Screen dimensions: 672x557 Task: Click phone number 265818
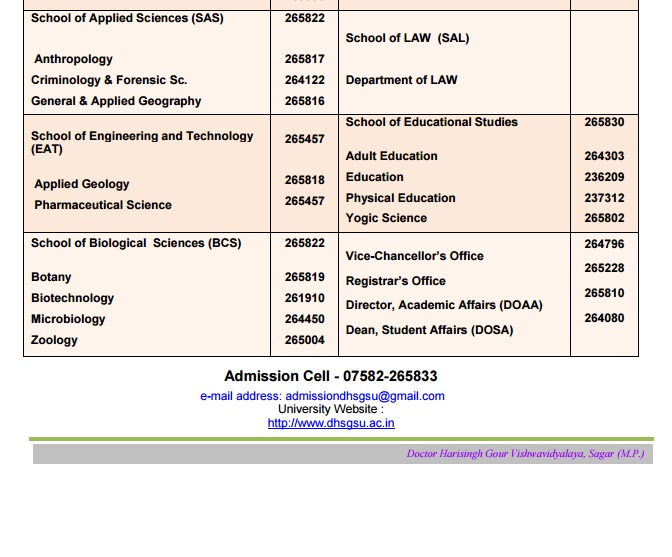point(304,180)
